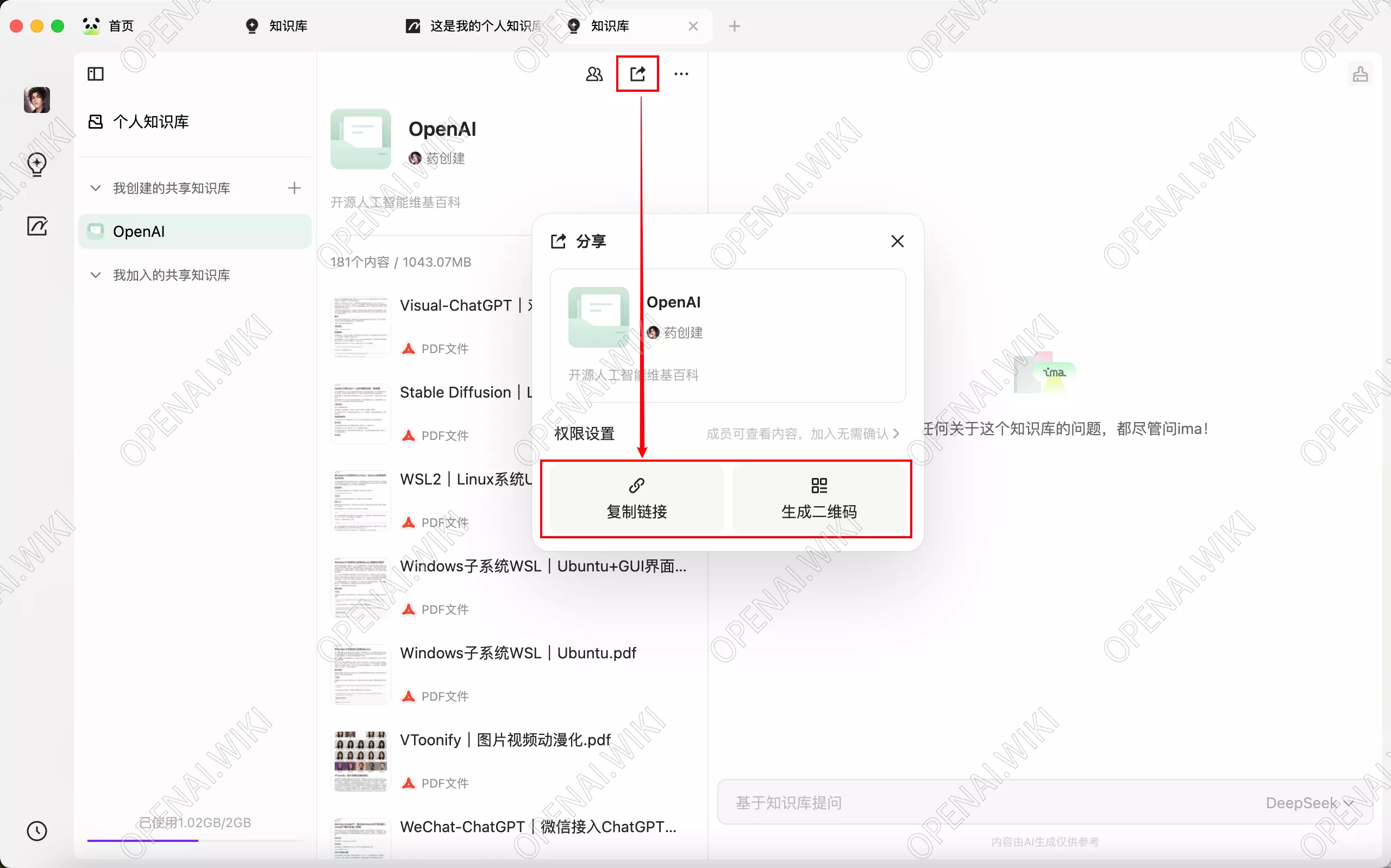Image resolution: width=1391 pixels, height=868 pixels.
Task: Open a new tab with plus
Action: [734, 27]
